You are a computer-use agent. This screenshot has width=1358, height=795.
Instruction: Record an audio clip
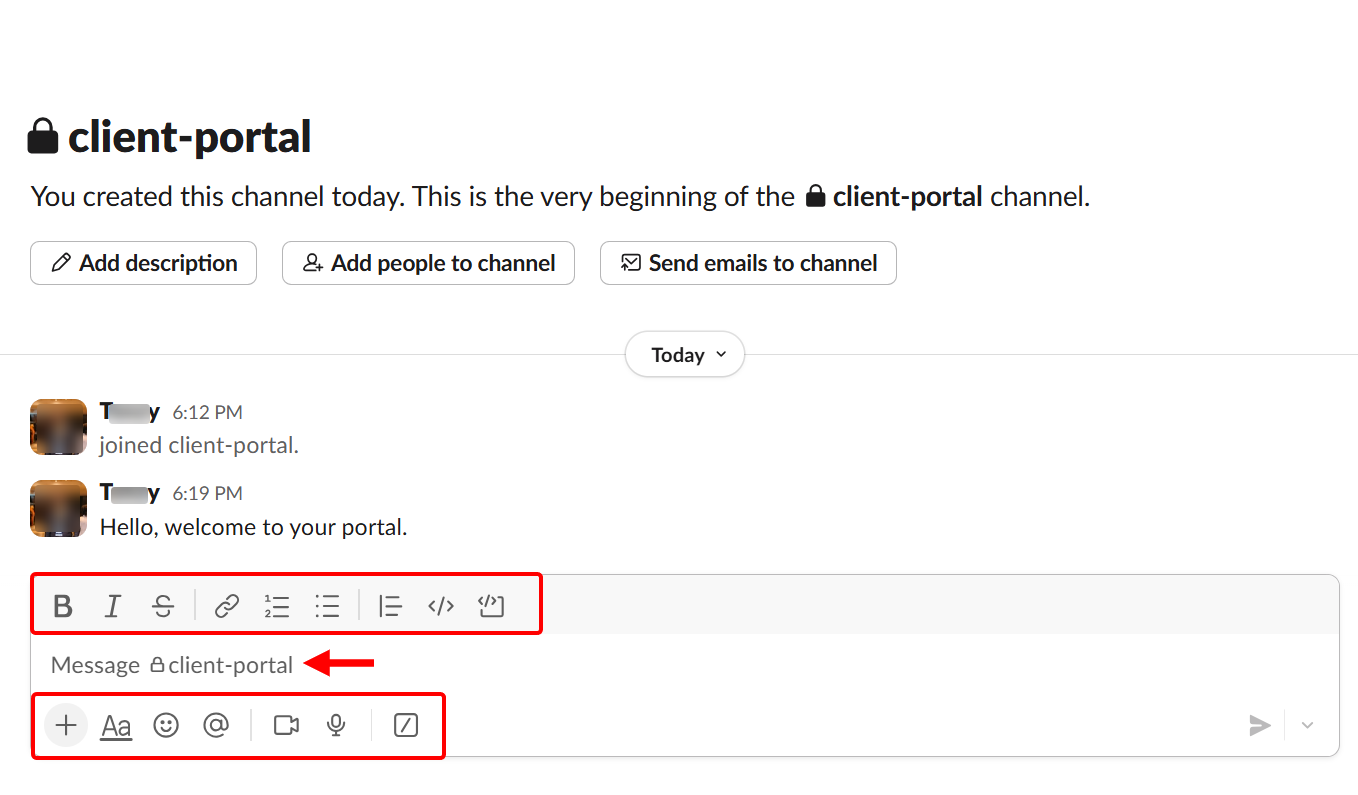coord(336,725)
